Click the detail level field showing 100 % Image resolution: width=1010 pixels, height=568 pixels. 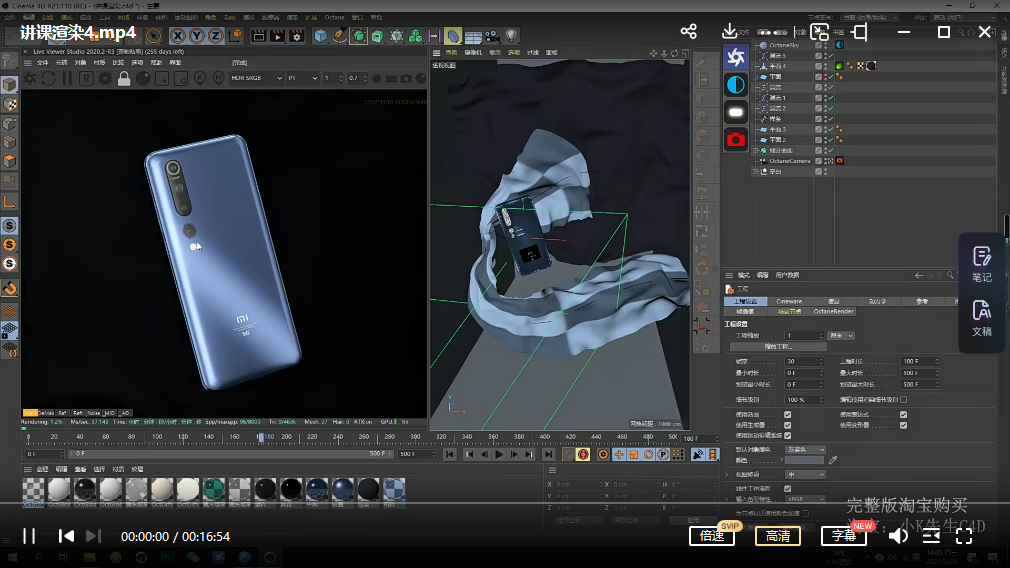click(x=804, y=400)
